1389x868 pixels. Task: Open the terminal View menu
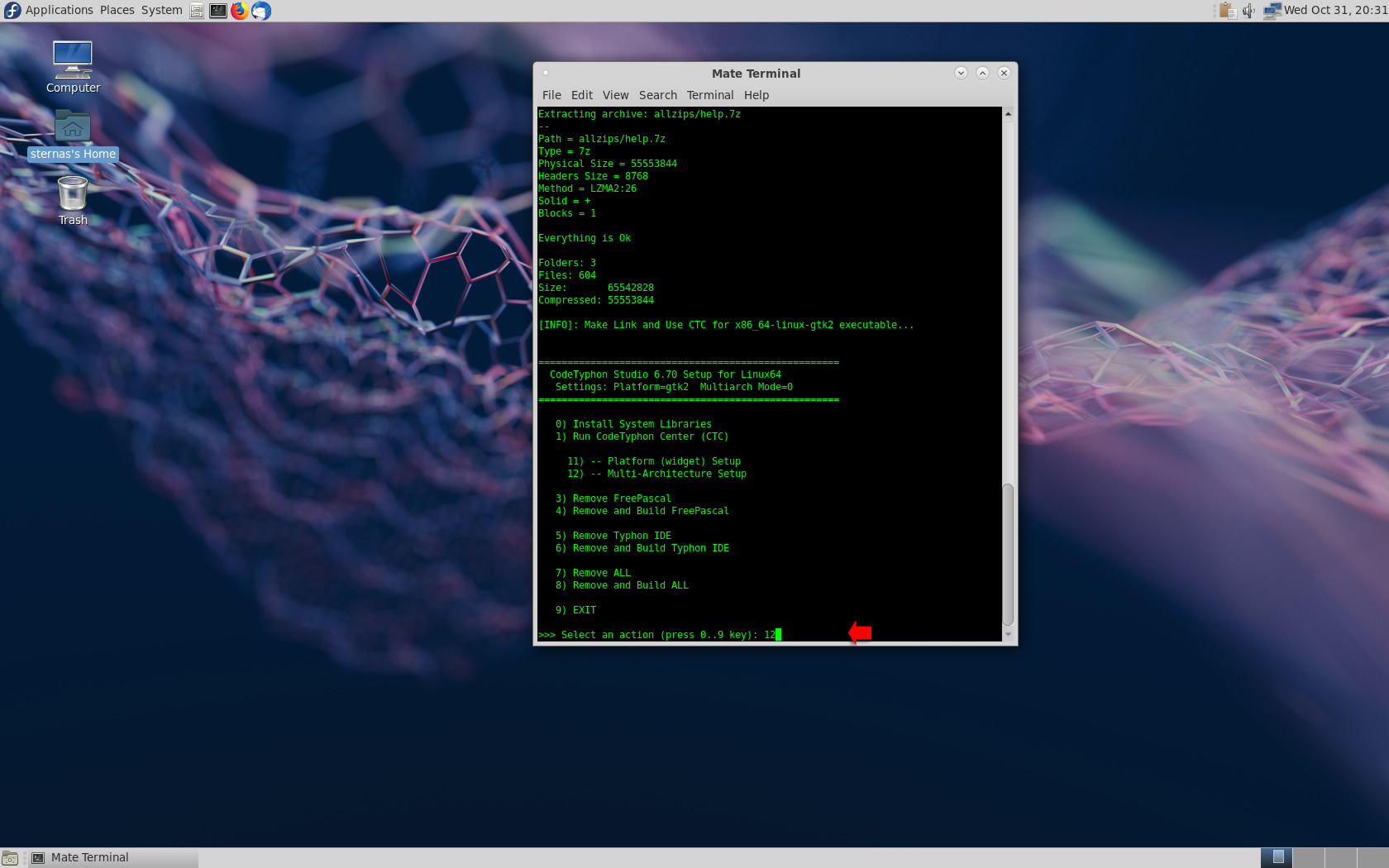[x=615, y=95]
